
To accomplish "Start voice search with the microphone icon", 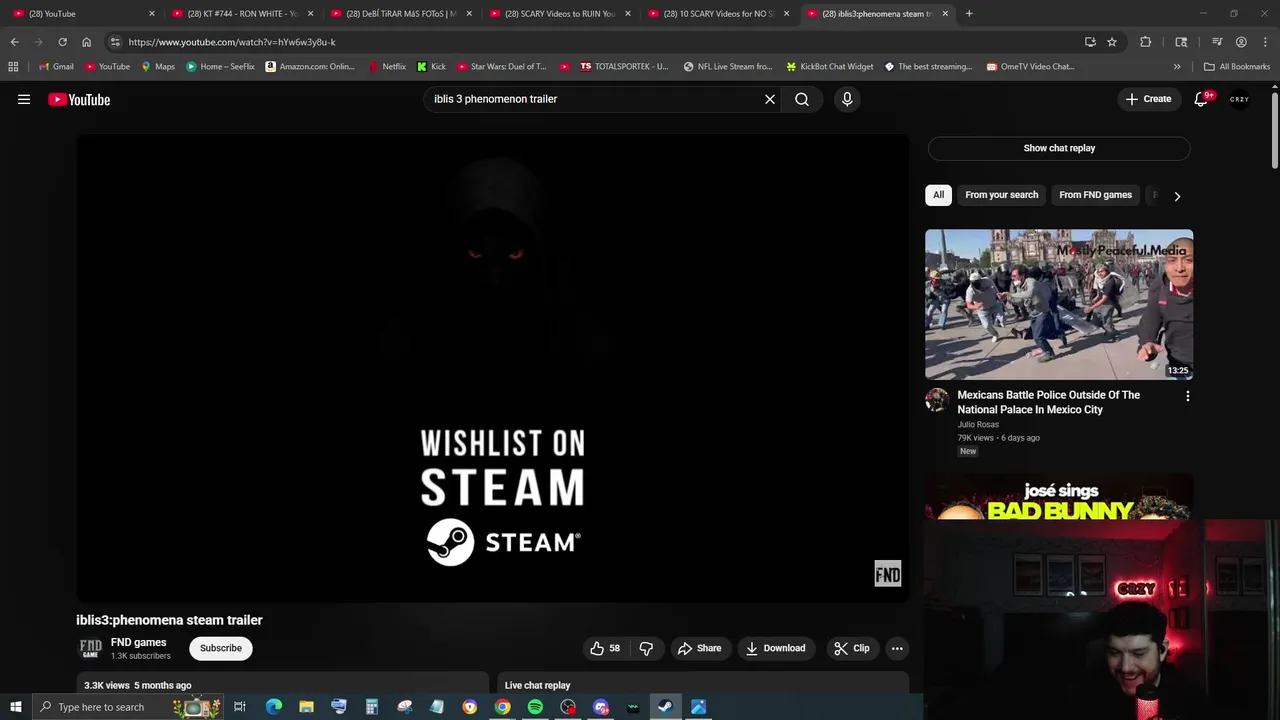I will (x=847, y=99).
